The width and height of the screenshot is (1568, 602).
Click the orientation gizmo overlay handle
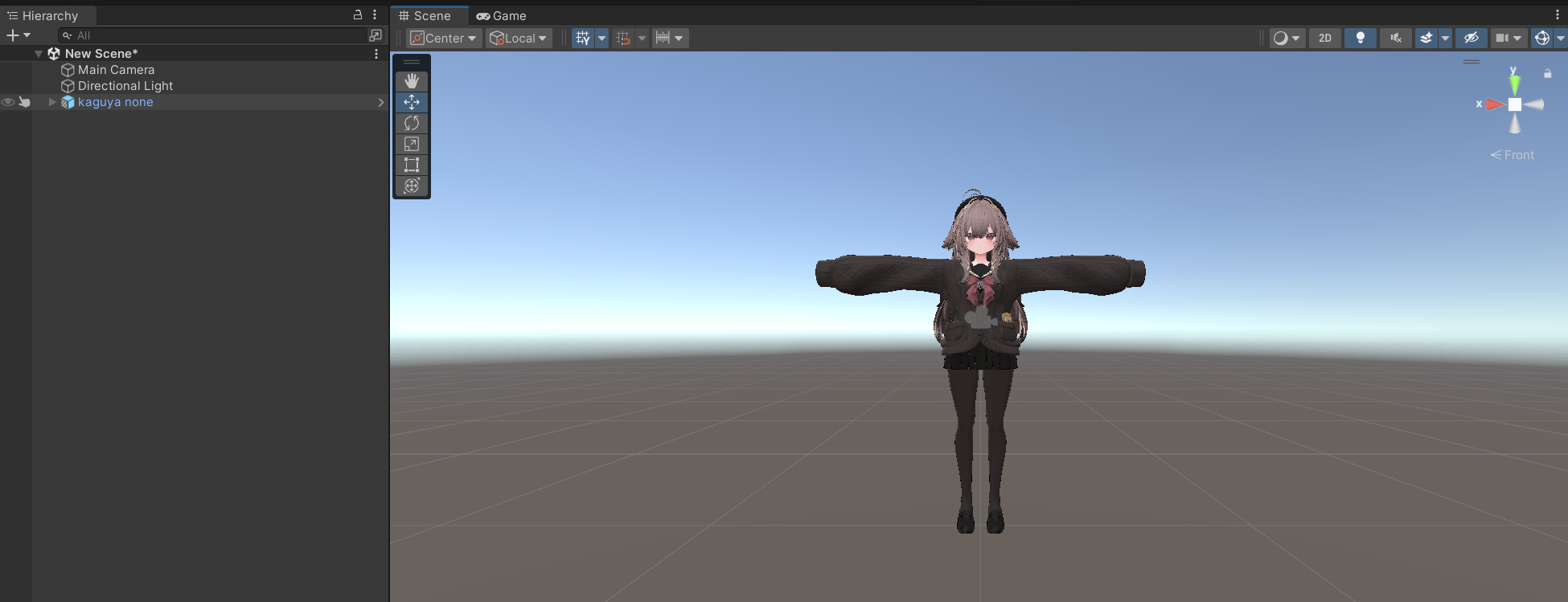(1472, 62)
